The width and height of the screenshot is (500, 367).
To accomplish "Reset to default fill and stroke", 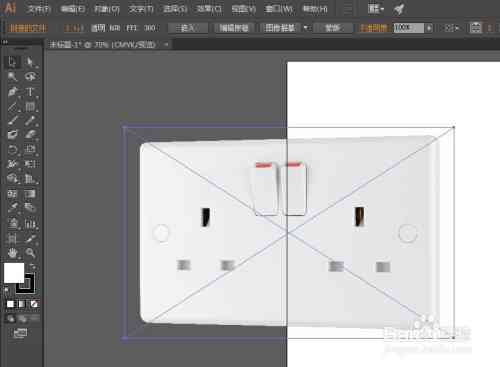I will tap(6, 291).
